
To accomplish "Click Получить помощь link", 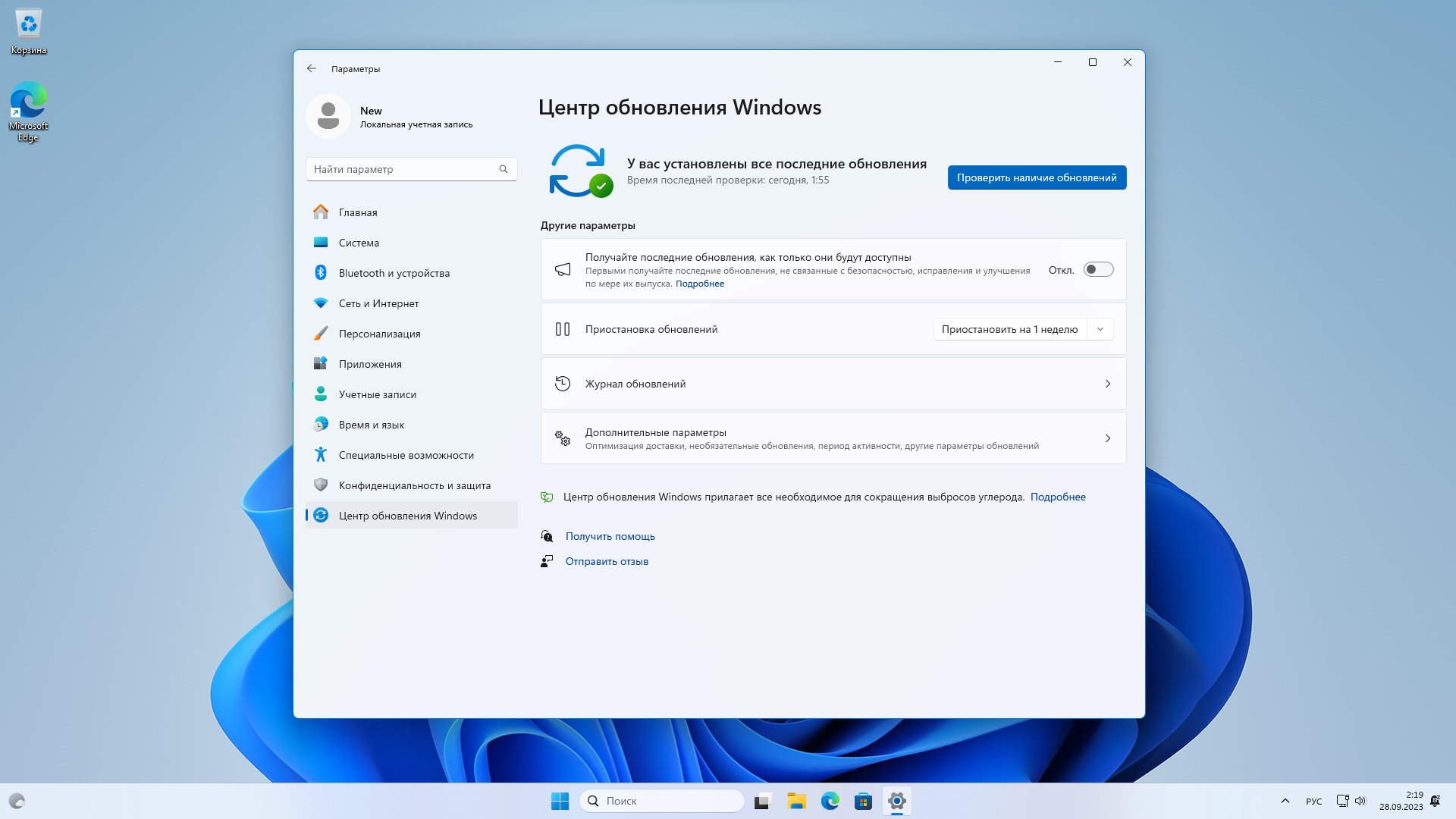I will coord(610,536).
